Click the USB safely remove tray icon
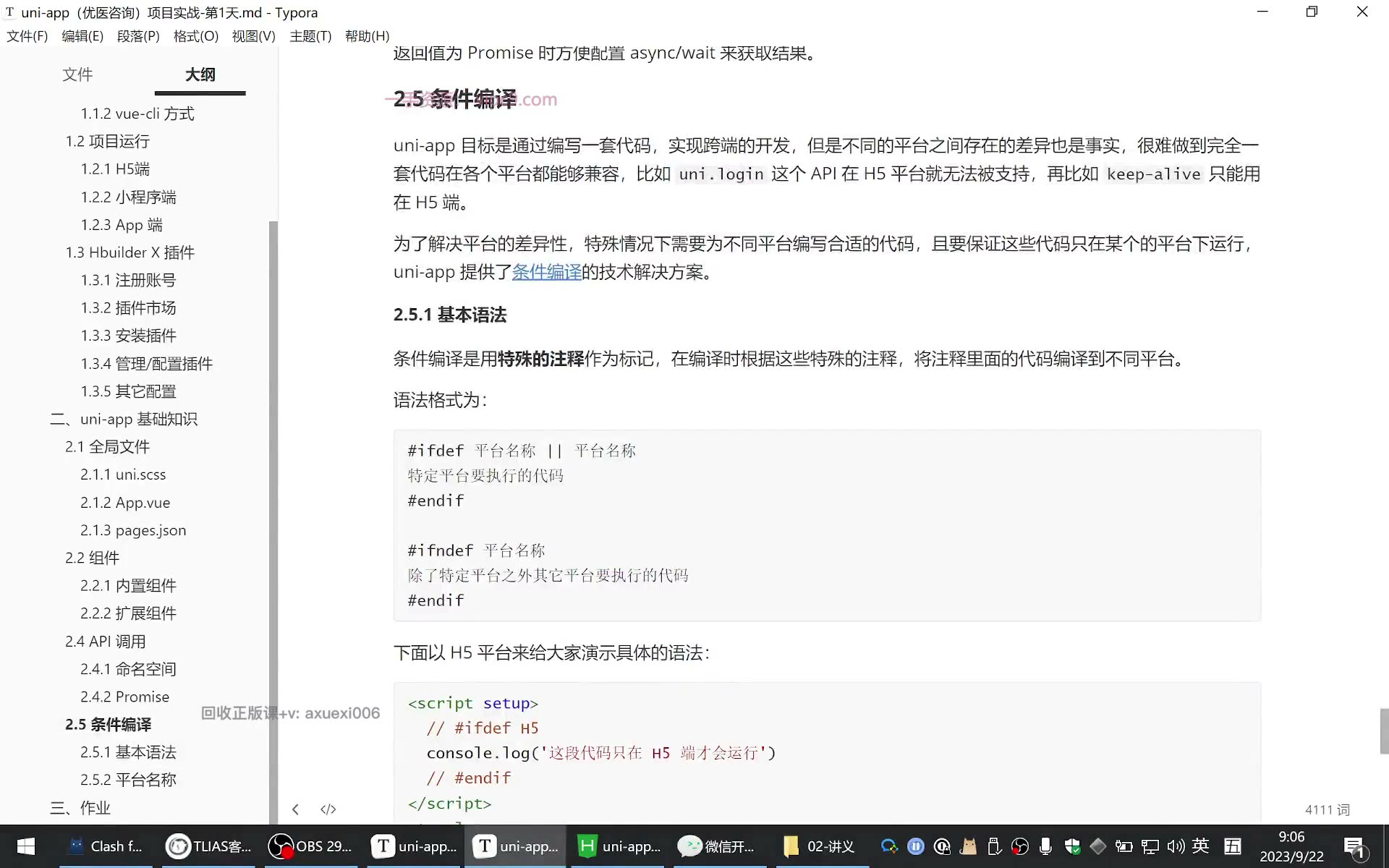This screenshot has width=1389, height=868. [x=994, y=846]
